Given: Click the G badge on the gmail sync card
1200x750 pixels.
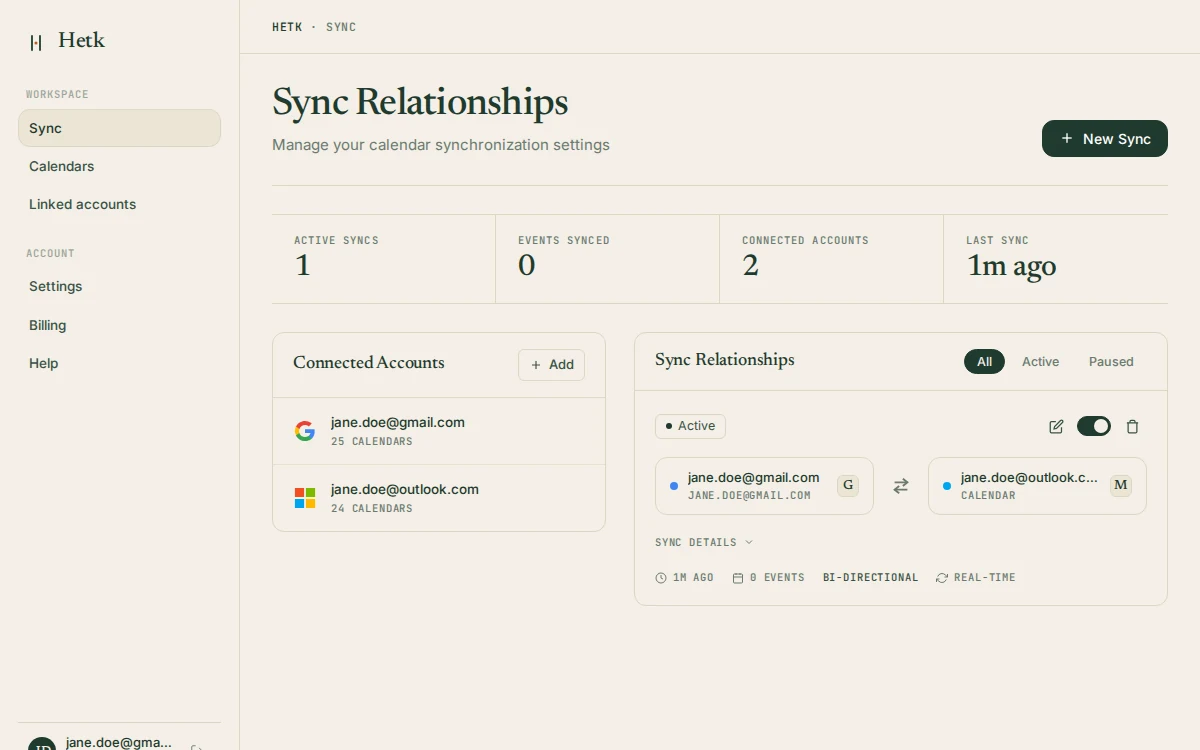Looking at the screenshot, I should point(848,486).
